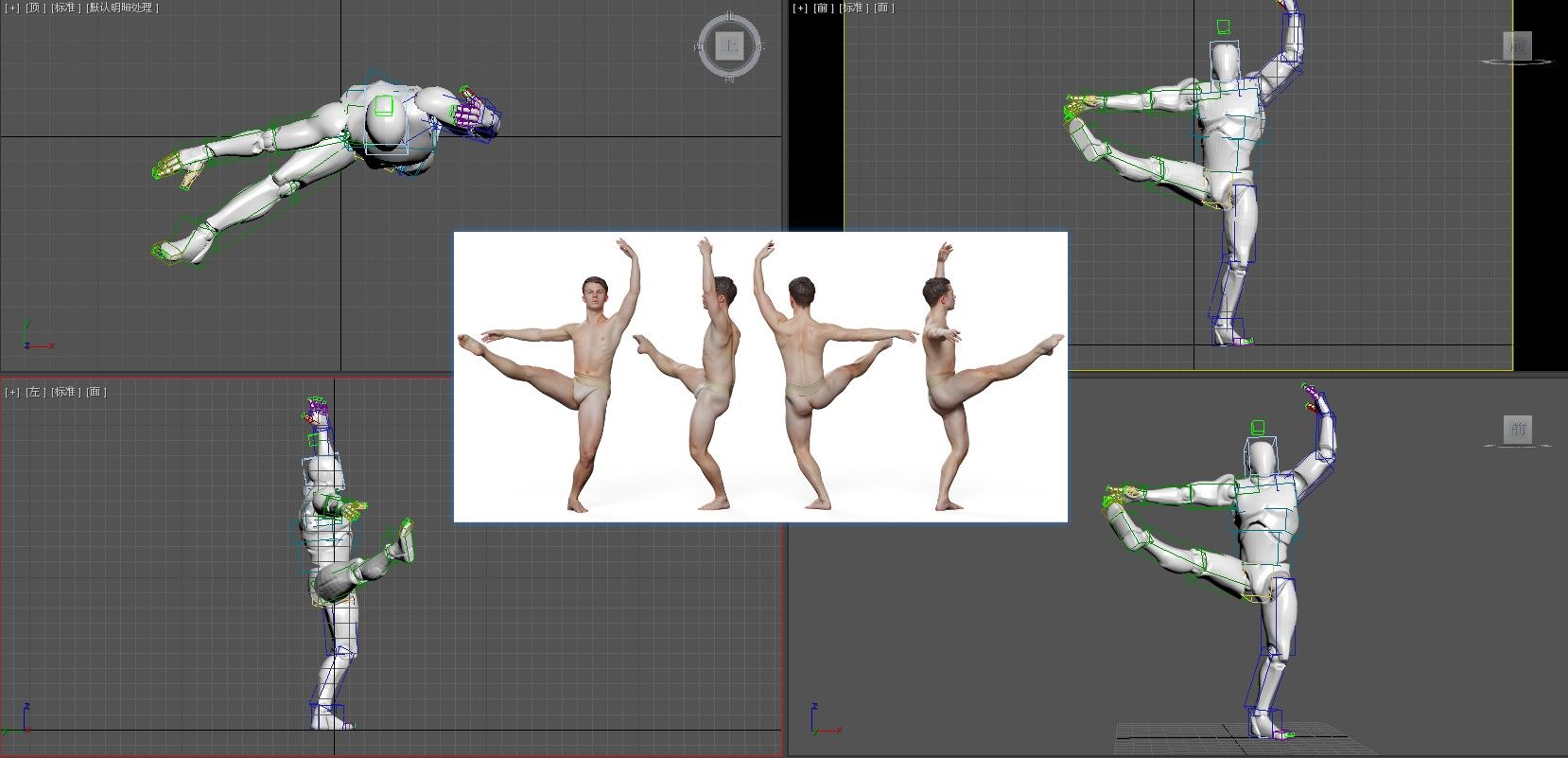Viewport: 1568px width, 758px height.
Task: Open the [+] menu of the upper 前 front viewport
Action: [x=800, y=8]
